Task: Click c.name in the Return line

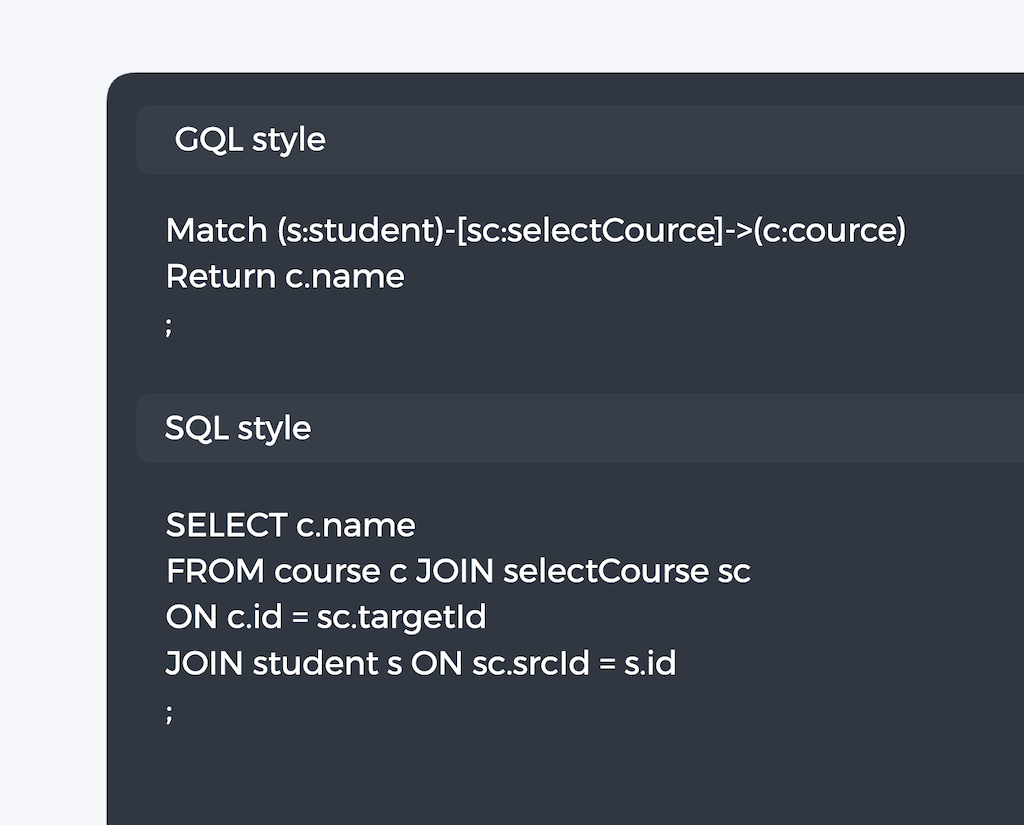Action: click(345, 276)
